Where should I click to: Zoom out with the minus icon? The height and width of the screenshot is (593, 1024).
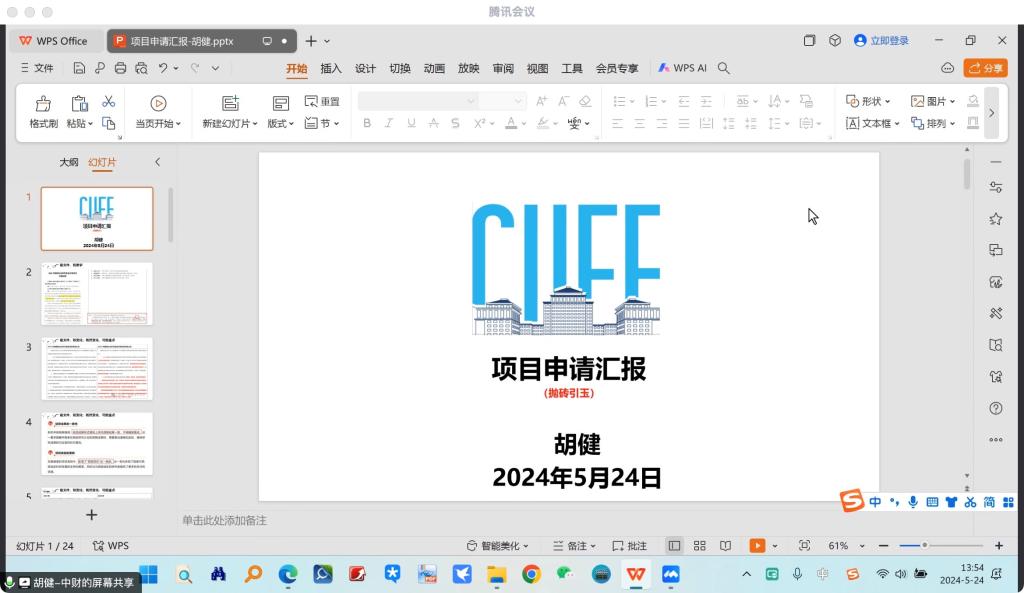tap(884, 545)
